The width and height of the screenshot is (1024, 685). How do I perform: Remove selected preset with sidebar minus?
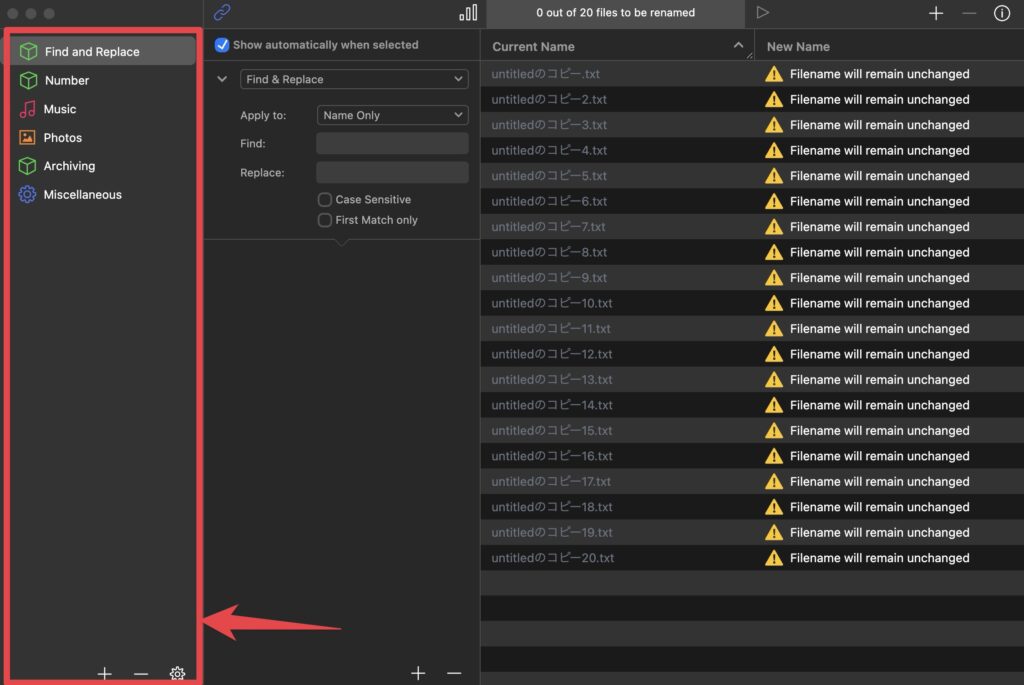click(140, 673)
